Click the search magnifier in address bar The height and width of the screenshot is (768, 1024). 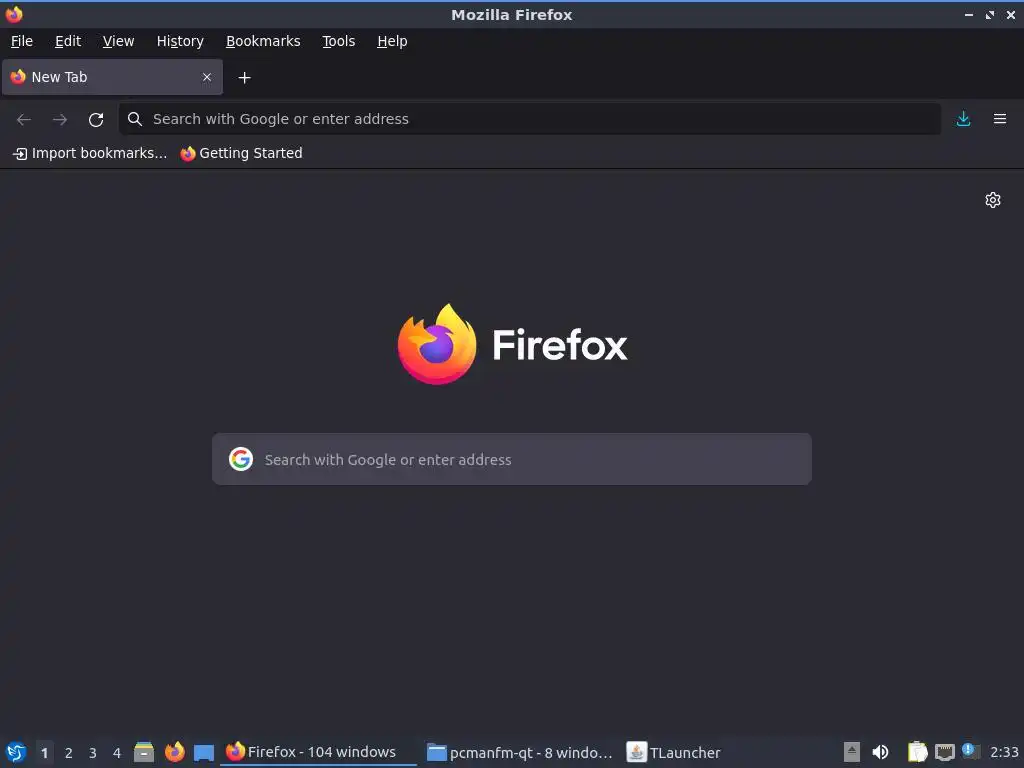135,119
